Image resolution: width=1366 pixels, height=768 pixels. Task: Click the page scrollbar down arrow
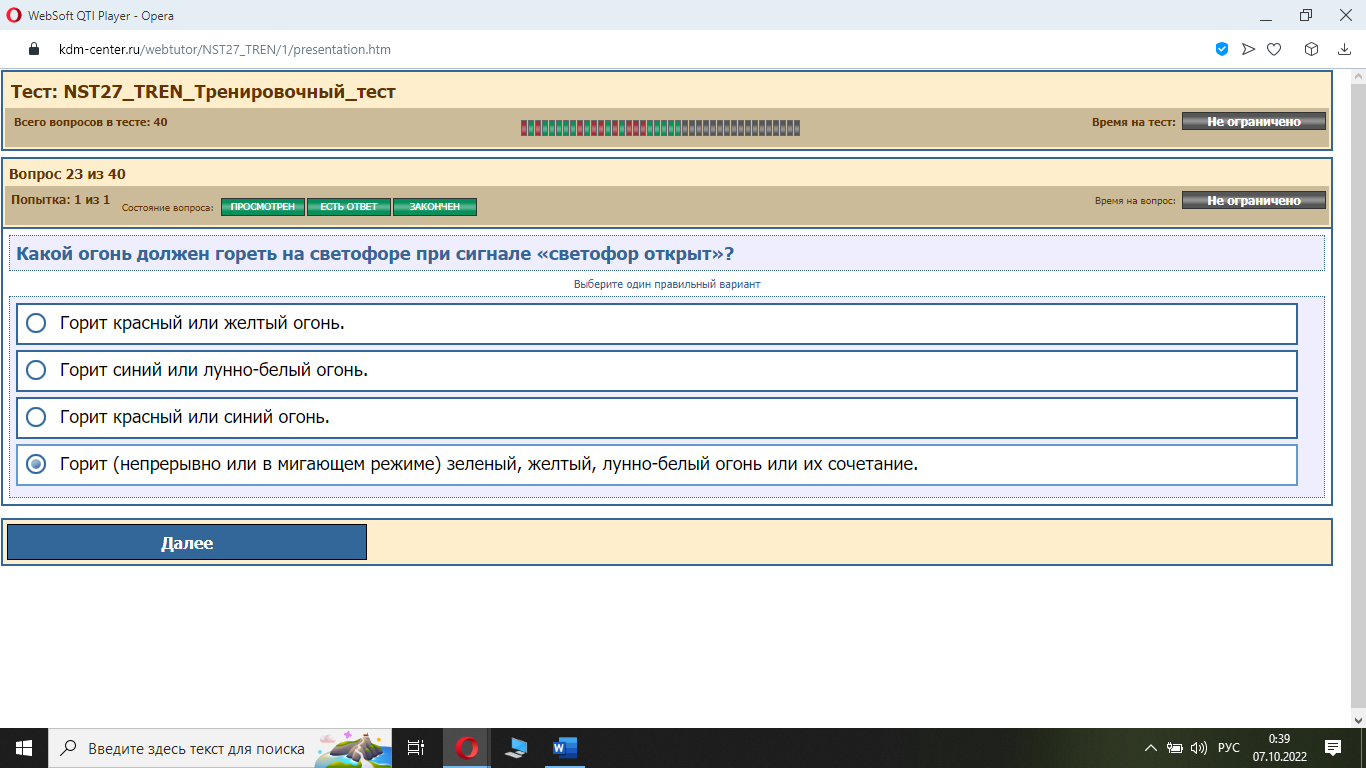click(1357, 719)
